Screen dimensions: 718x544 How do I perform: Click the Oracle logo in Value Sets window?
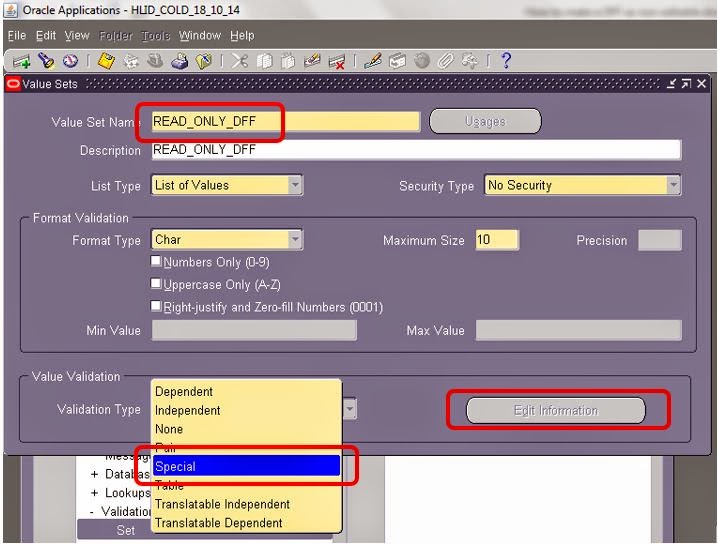click(13, 84)
